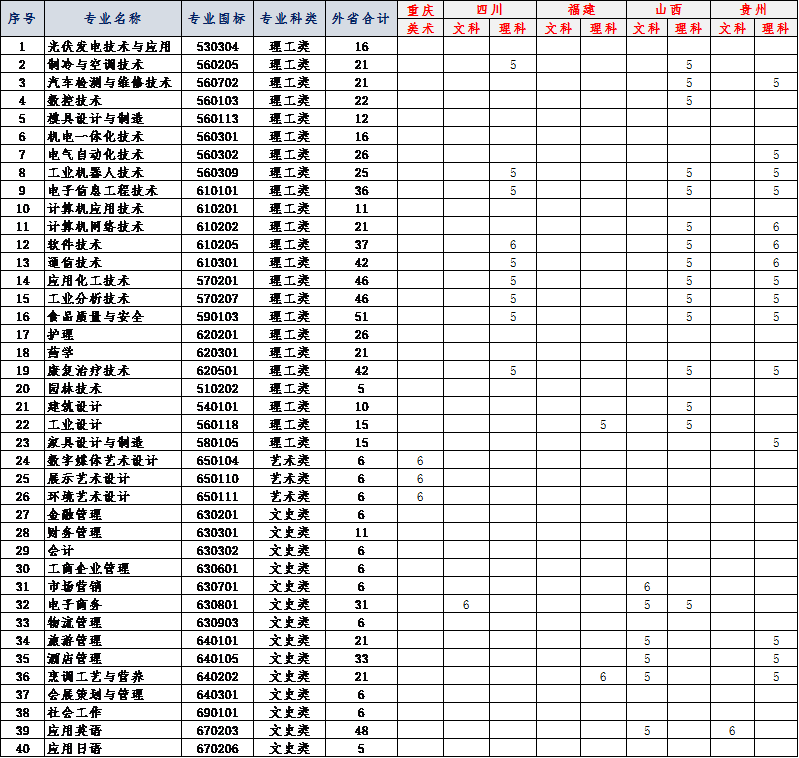The height and width of the screenshot is (758, 799).
Task: Select the 工业机器人技术 cell
Action: (113, 173)
